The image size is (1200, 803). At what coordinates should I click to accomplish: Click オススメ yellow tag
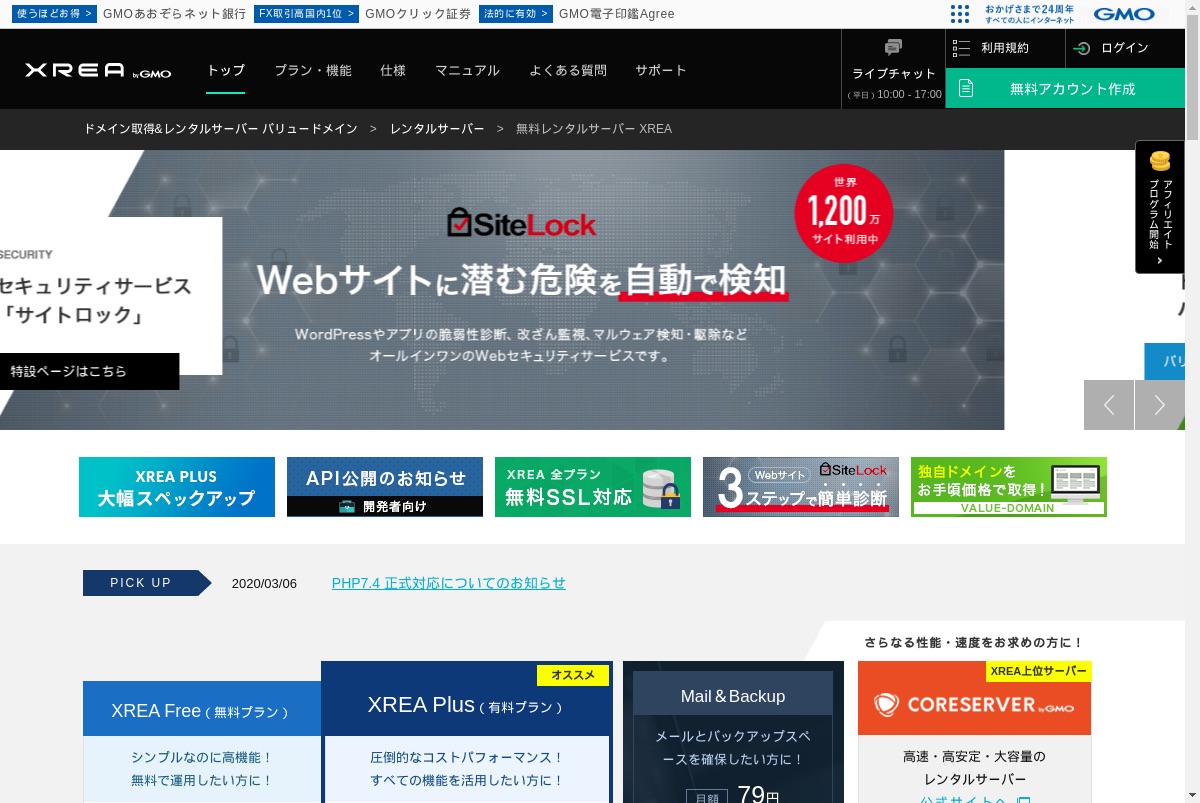point(573,675)
